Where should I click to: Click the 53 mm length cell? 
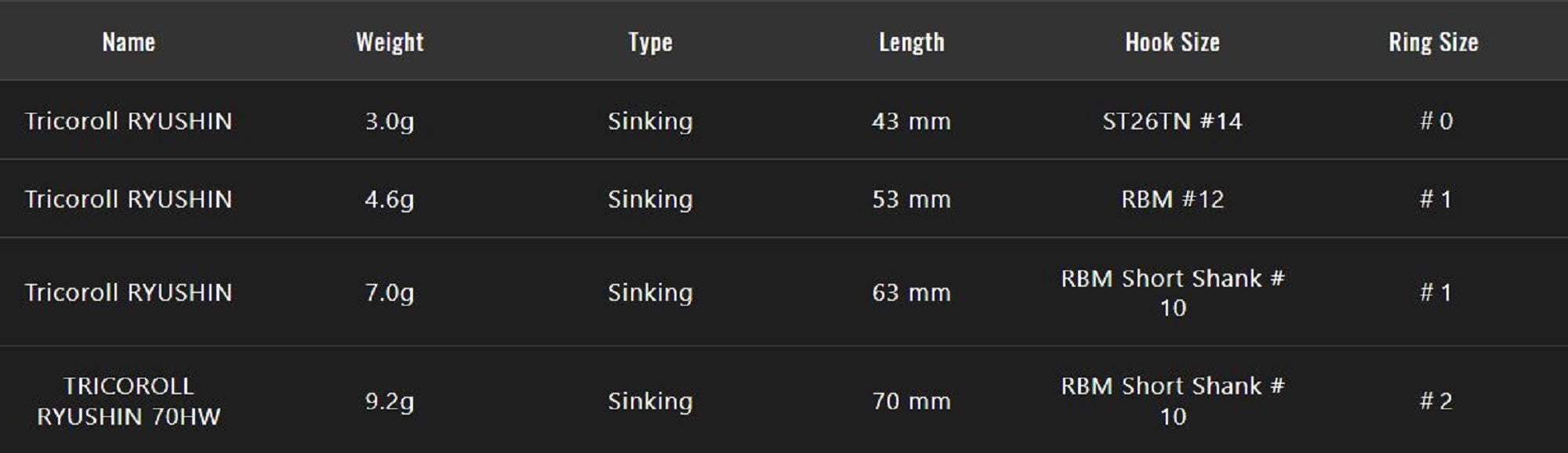click(x=911, y=199)
